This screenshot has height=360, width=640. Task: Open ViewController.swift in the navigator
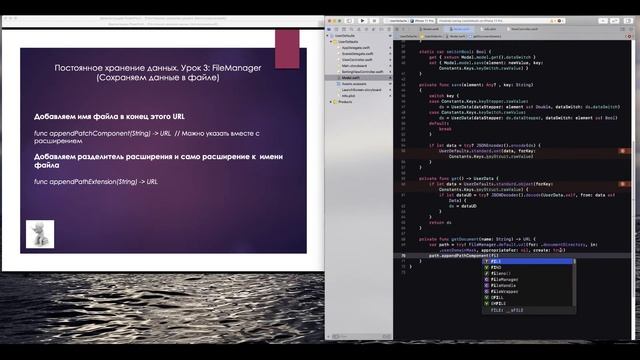coord(357,60)
